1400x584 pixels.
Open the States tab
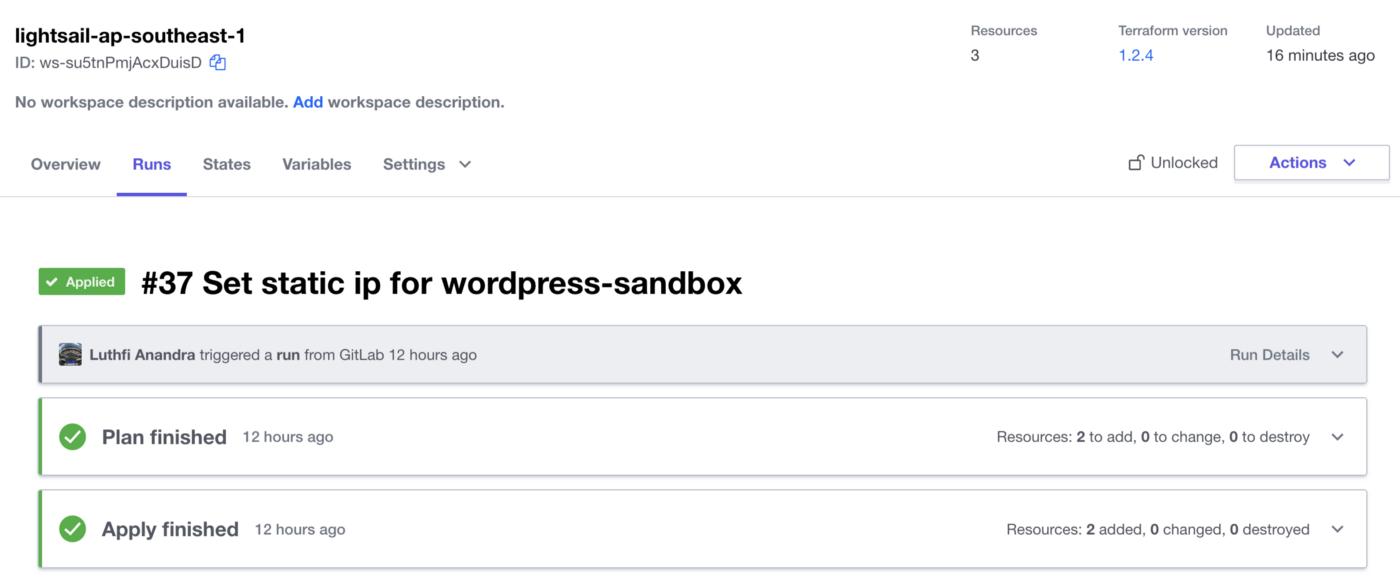coord(226,164)
